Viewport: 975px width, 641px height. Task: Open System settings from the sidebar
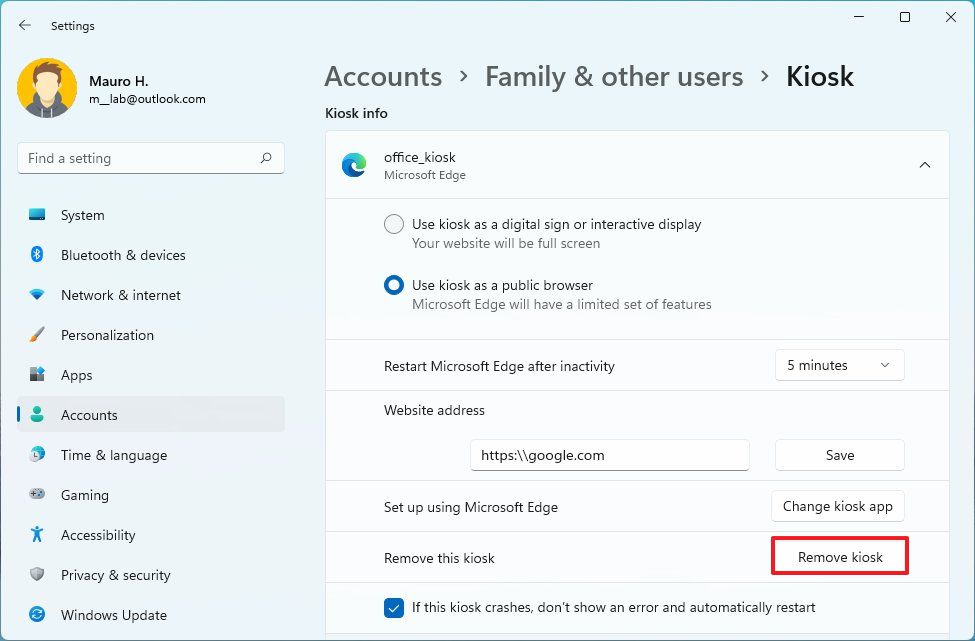81,215
